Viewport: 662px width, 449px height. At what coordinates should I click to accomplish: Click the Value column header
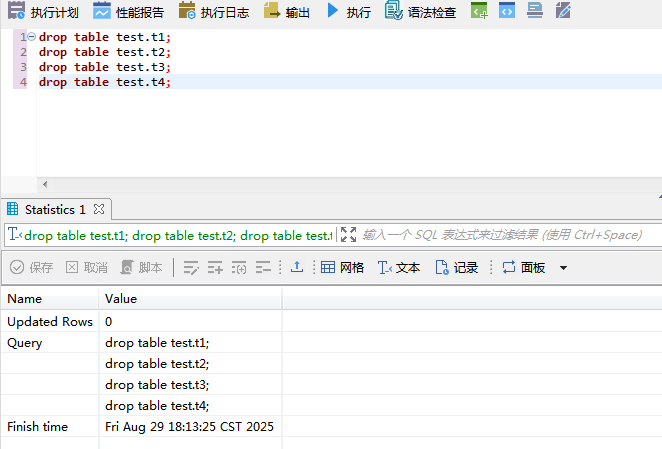click(x=121, y=298)
